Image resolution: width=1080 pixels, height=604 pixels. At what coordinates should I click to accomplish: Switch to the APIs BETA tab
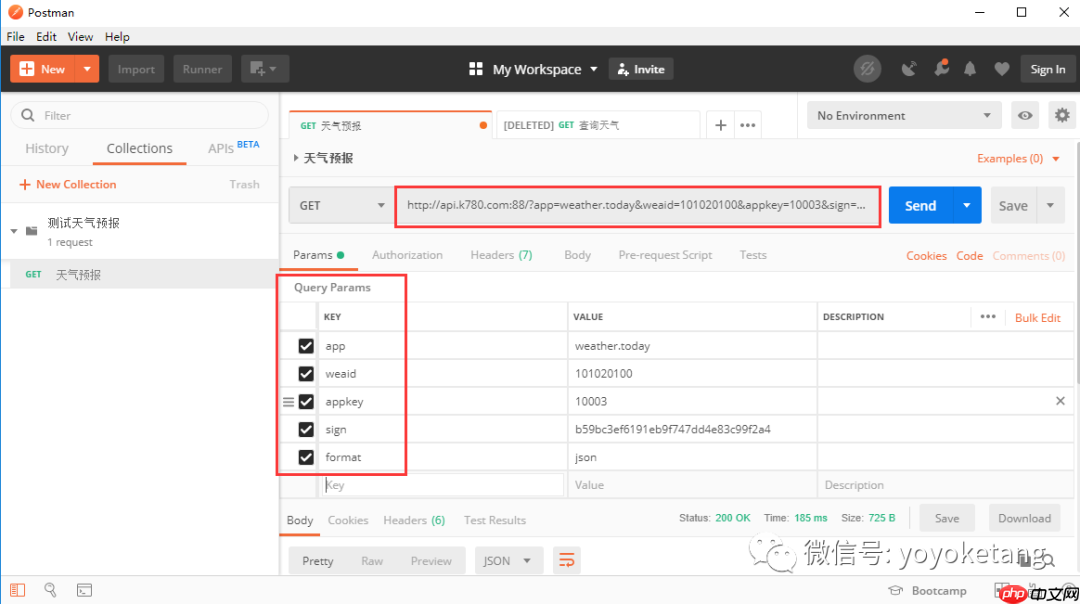click(233, 147)
